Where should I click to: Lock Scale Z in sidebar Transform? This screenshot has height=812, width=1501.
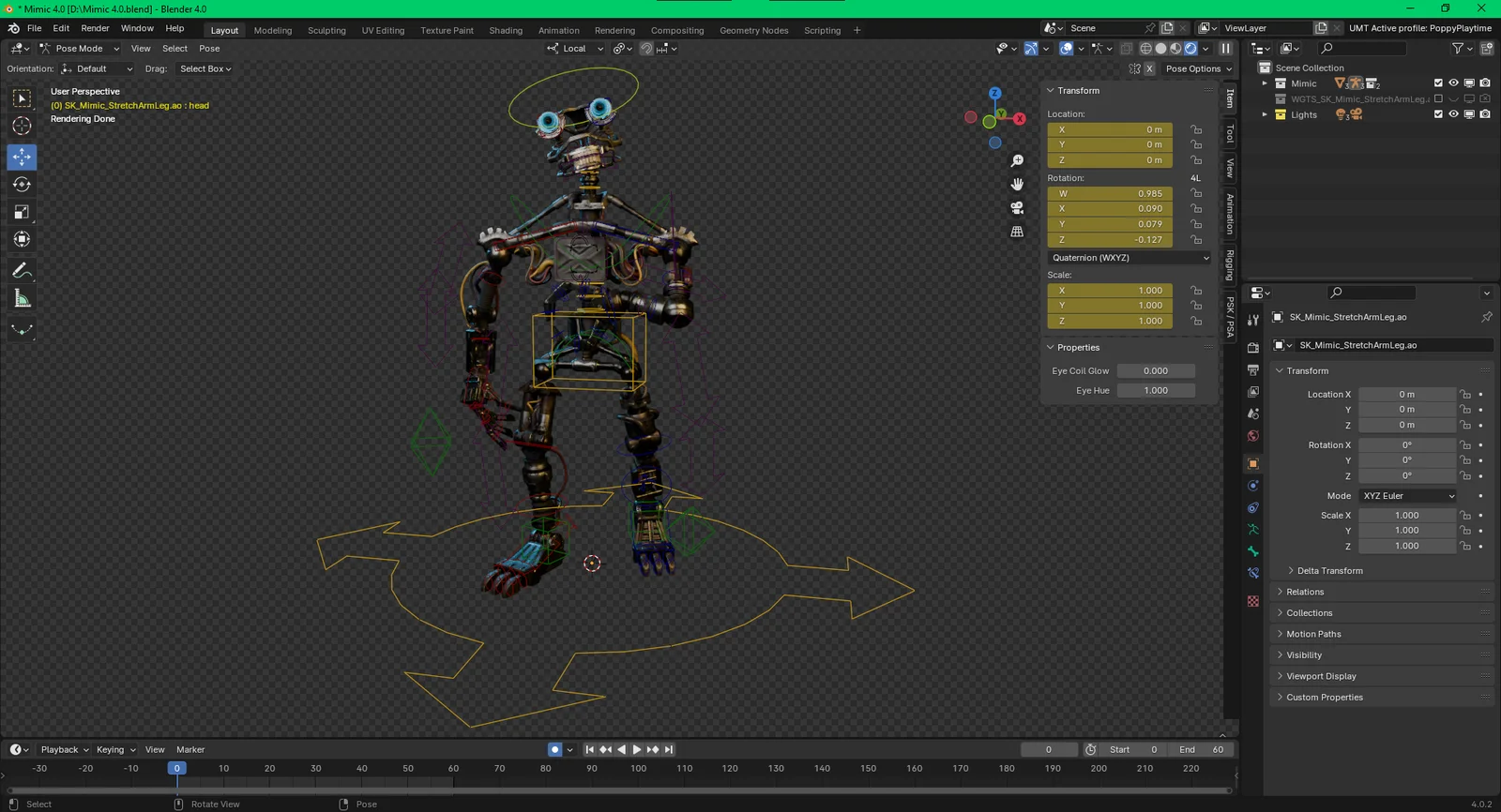[x=1196, y=321]
